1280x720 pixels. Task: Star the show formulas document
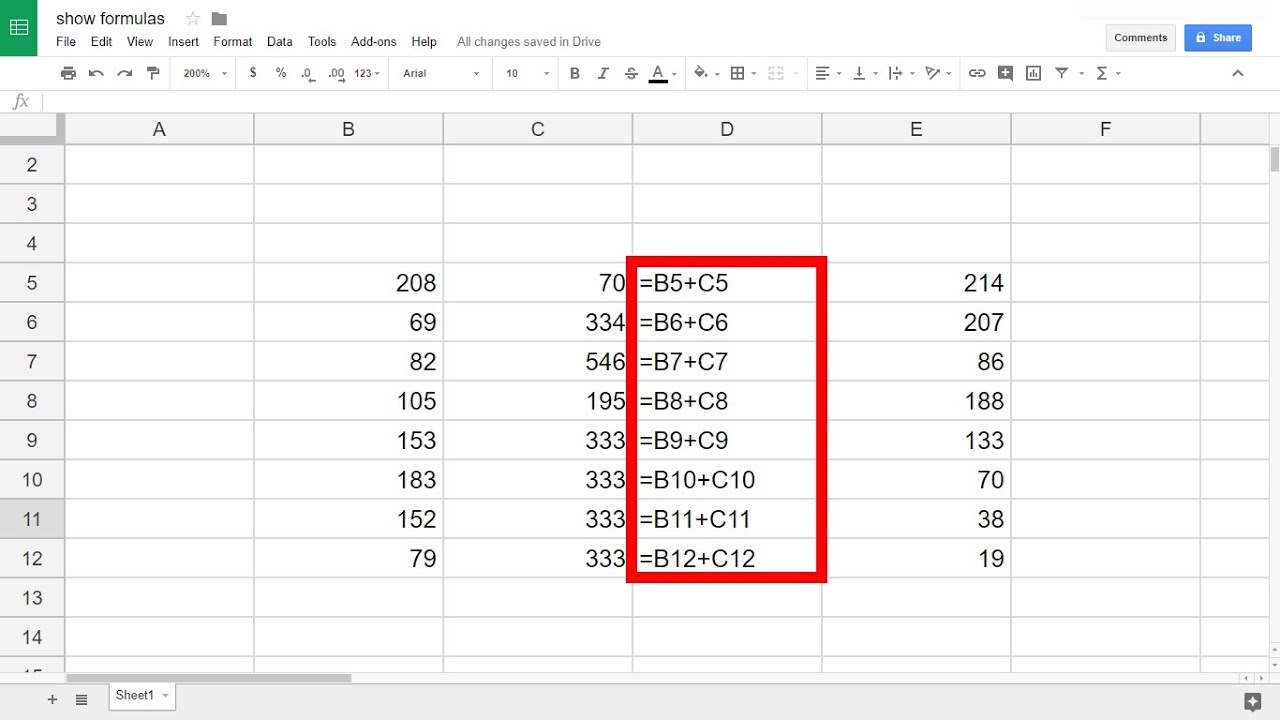[193, 19]
